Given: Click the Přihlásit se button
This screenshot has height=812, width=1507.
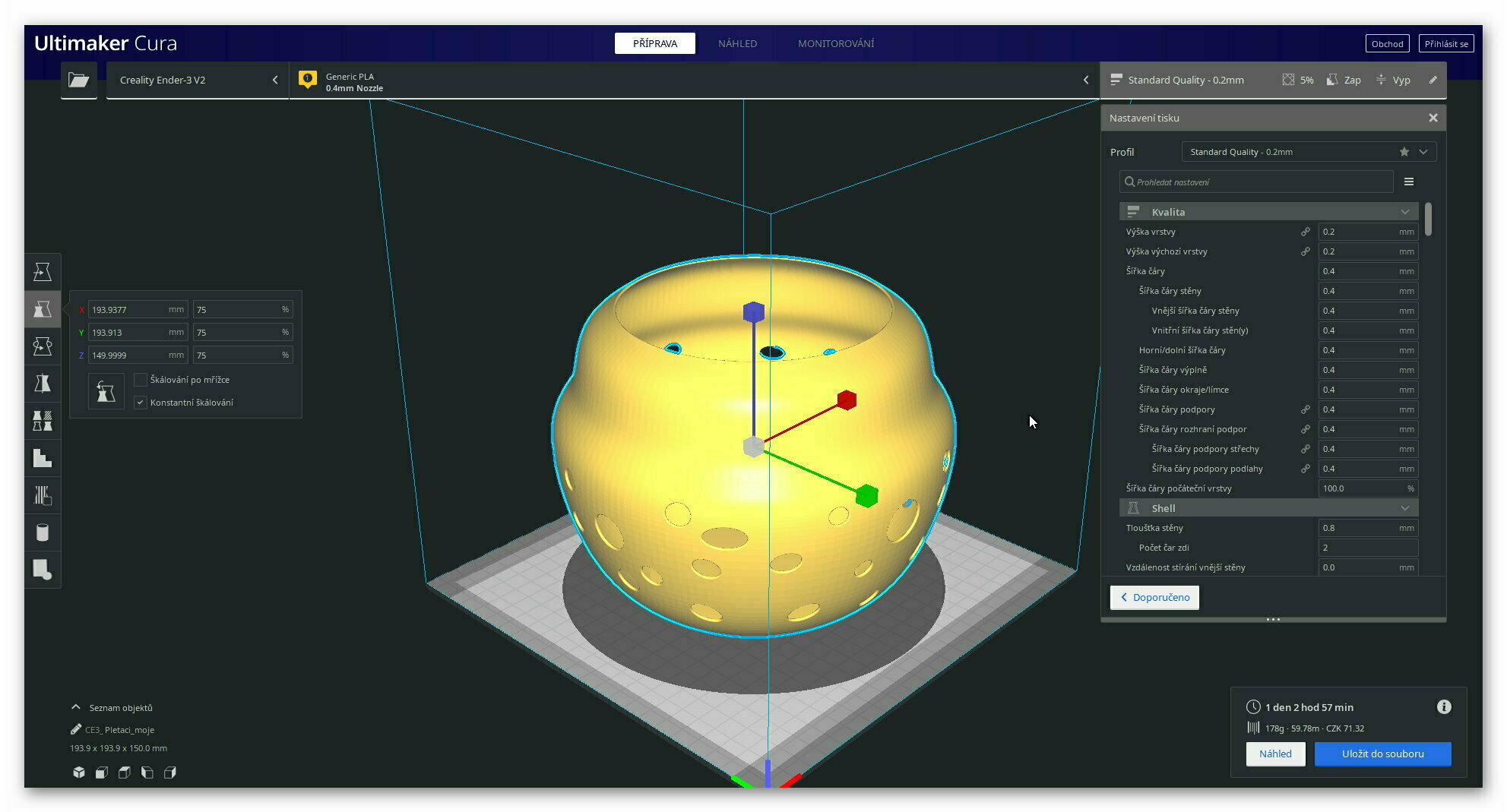Looking at the screenshot, I should (1446, 43).
